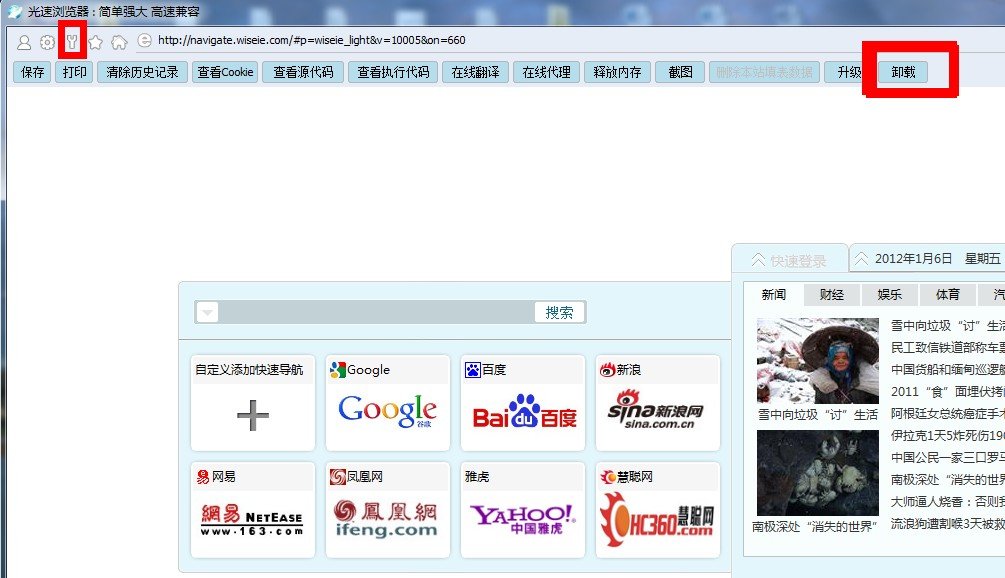Expand the search engine dropdown arrow
The height and width of the screenshot is (578, 1005).
click(206, 311)
